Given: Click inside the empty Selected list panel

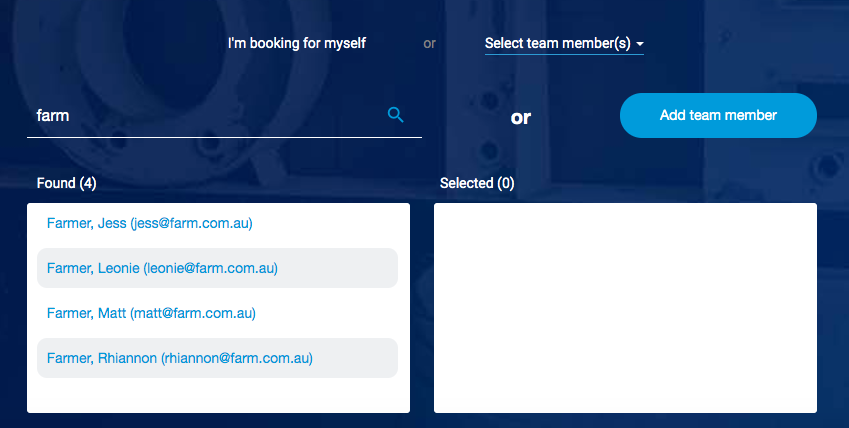Looking at the screenshot, I should [x=625, y=307].
